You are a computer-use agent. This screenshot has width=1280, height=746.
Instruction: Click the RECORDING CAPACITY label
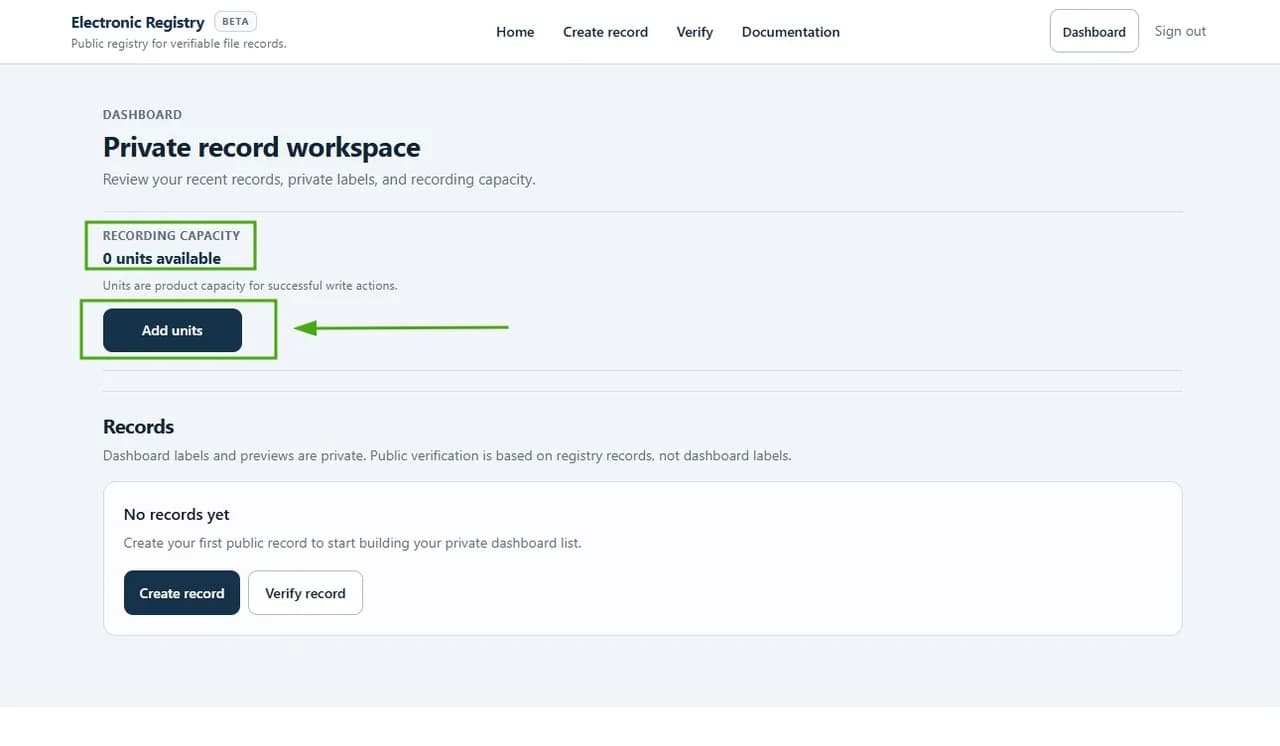tap(171, 236)
